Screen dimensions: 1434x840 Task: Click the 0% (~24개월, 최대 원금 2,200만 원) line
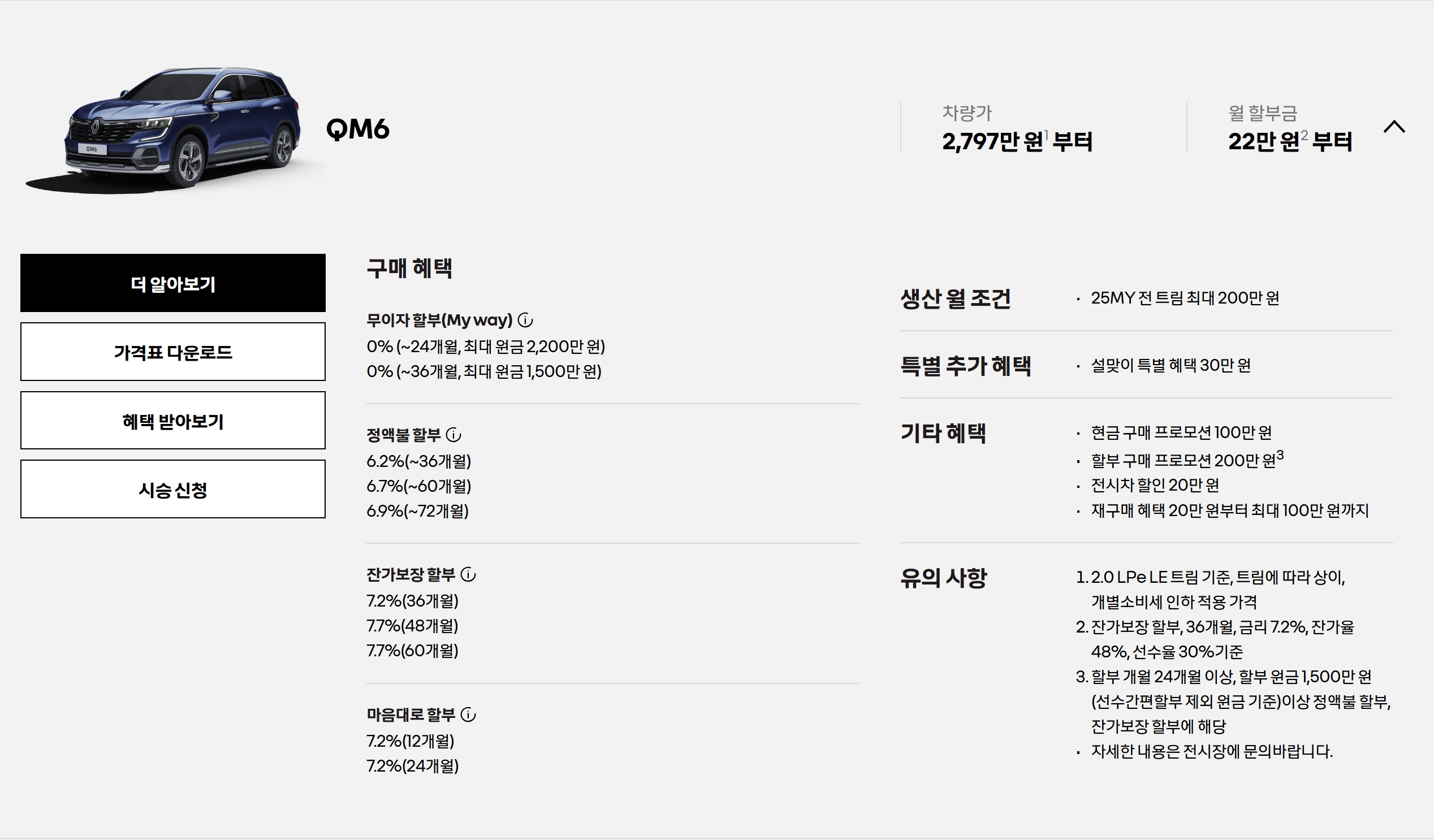(x=486, y=347)
